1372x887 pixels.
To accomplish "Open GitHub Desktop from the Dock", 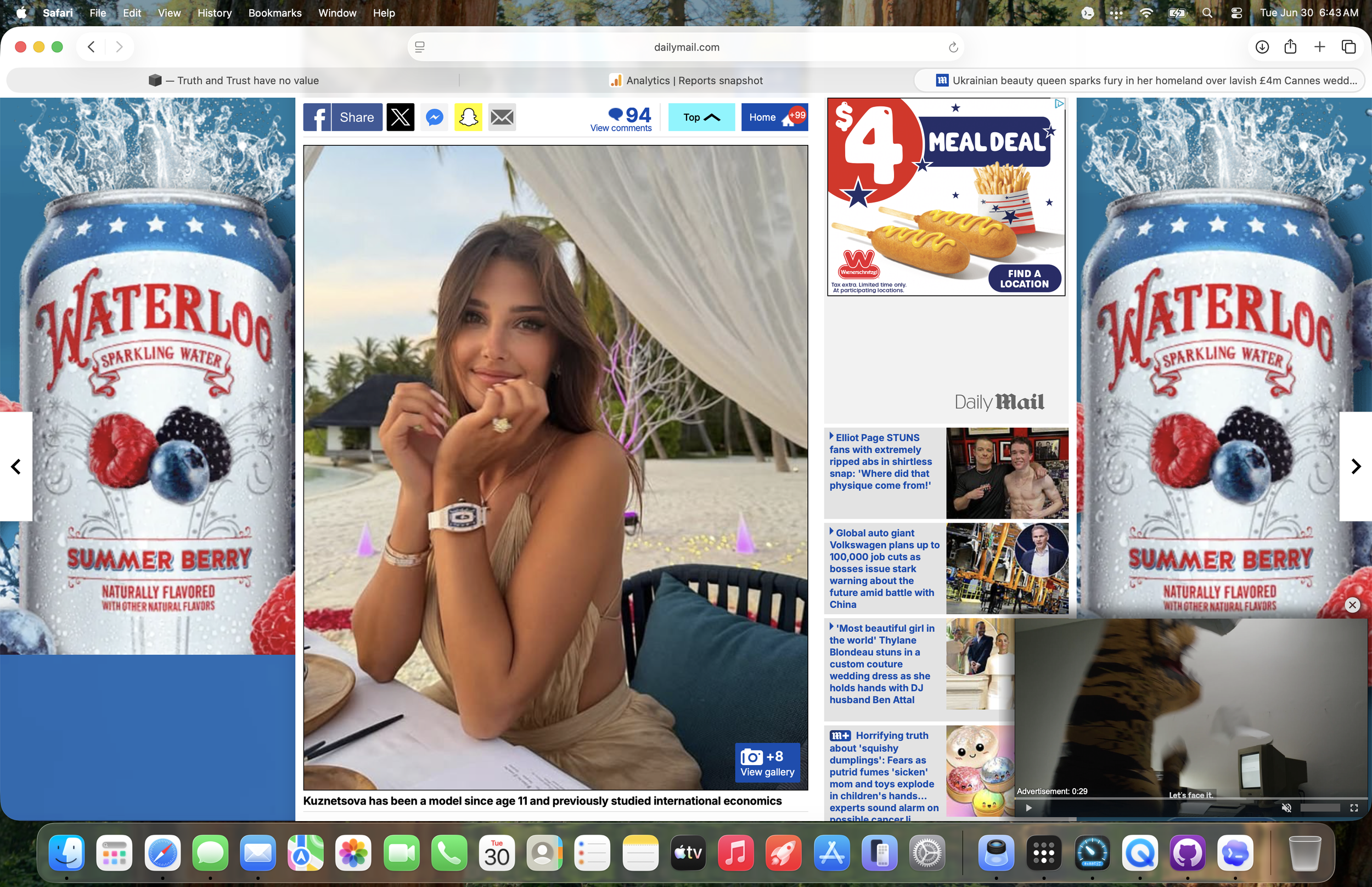I will [x=1187, y=852].
